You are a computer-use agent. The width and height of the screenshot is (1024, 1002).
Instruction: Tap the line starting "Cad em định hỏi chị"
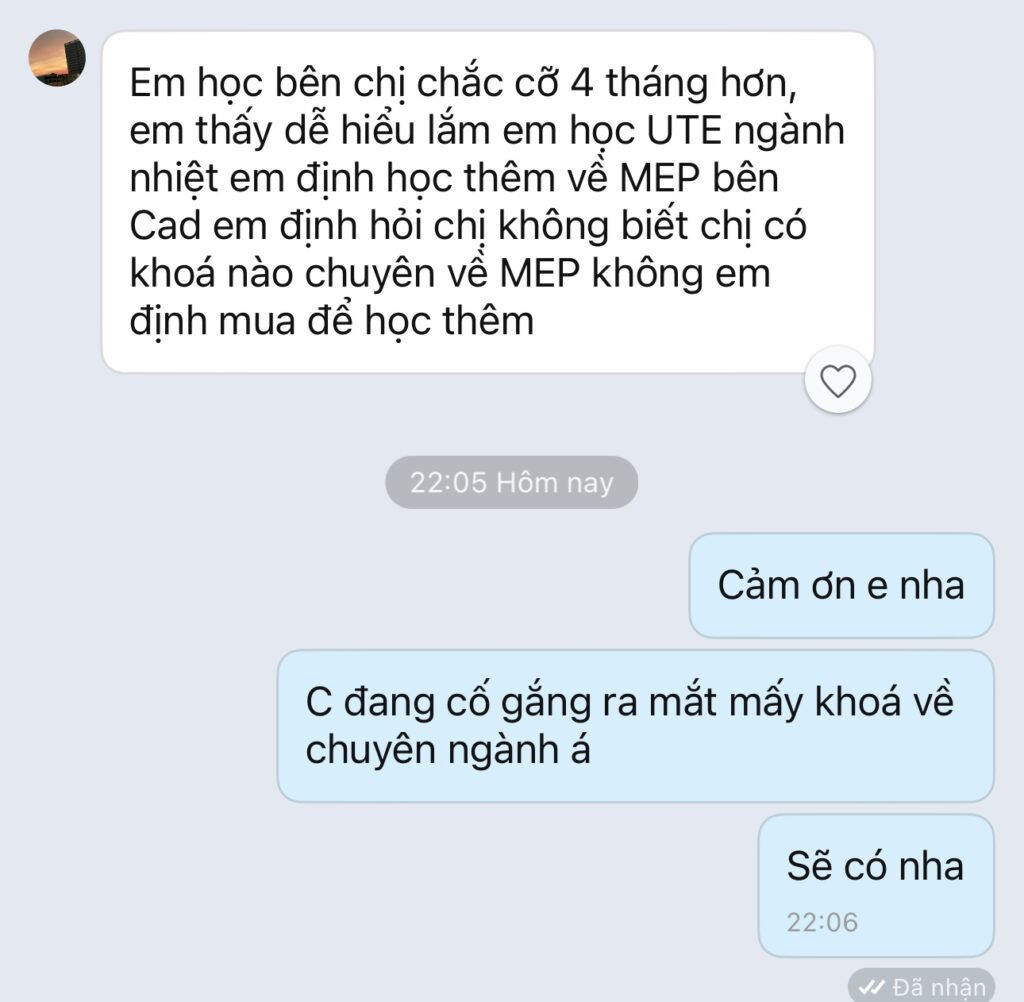pos(468,226)
